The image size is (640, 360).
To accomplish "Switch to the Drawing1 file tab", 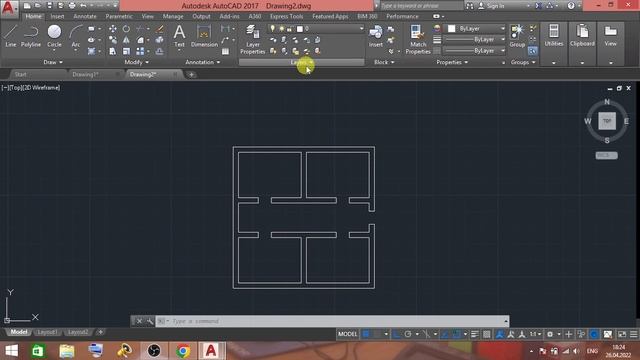I will (x=85, y=74).
